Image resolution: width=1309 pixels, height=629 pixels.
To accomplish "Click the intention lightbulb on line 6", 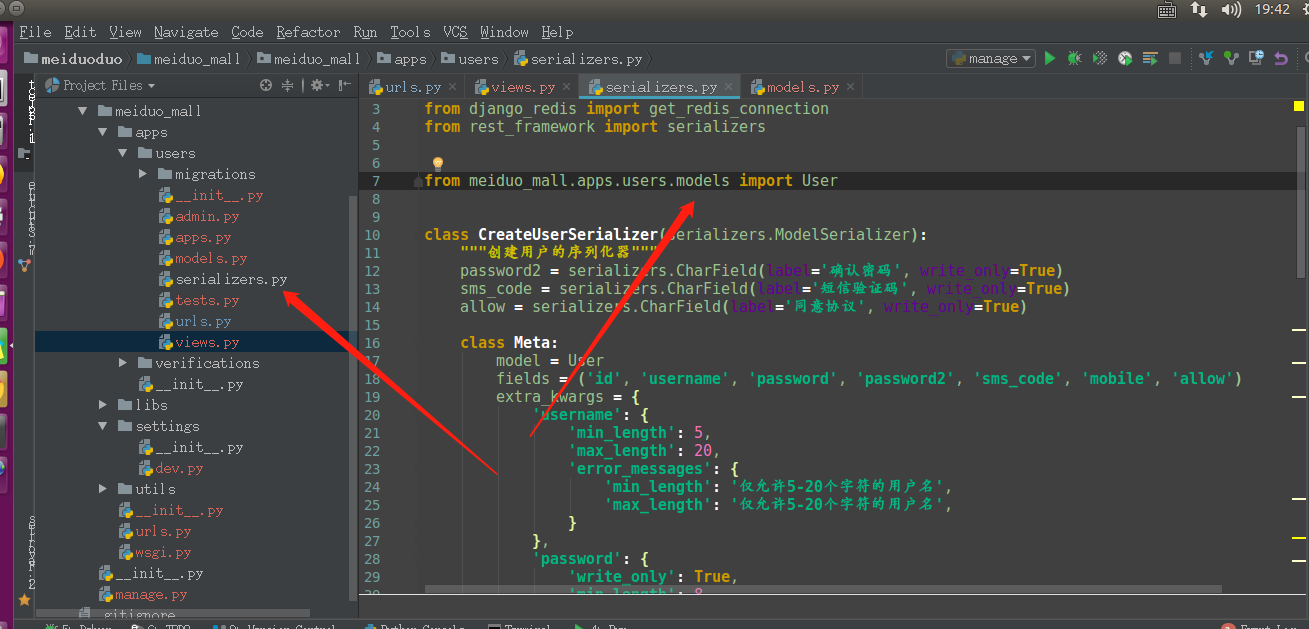I will 437,163.
